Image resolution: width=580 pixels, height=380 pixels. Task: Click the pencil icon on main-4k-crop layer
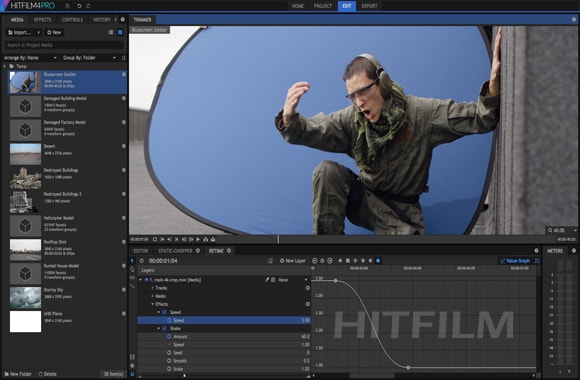[267, 280]
